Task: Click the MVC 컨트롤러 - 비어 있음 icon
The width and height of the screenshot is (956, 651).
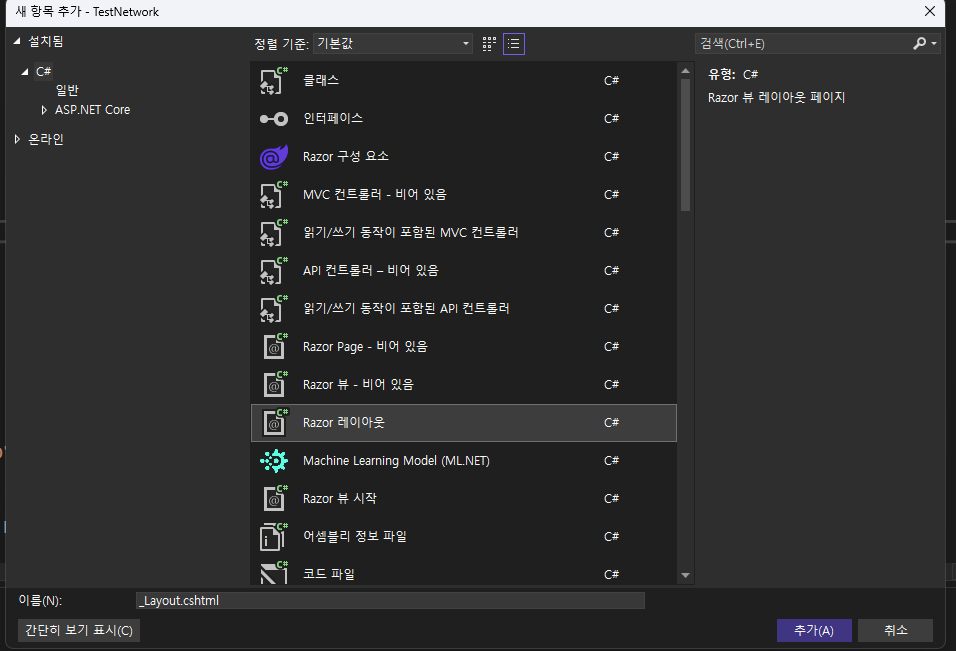Action: pyautogui.click(x=274, y=194)
